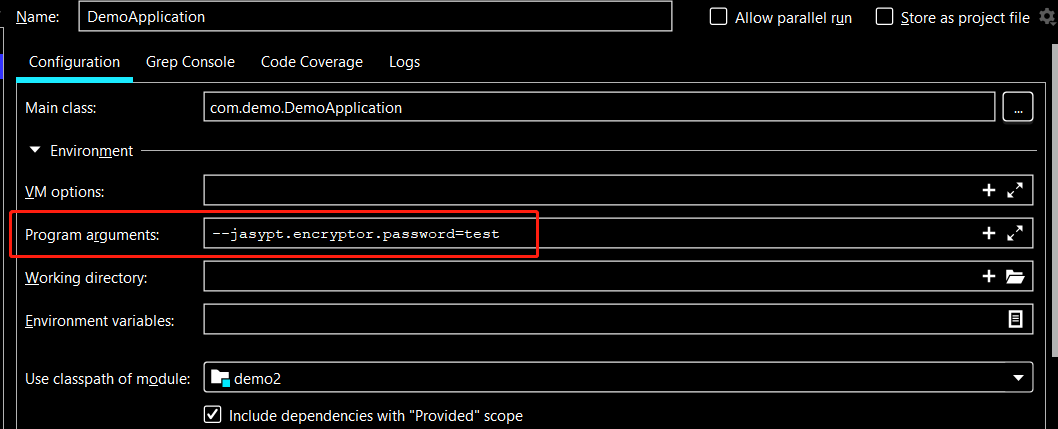Click inside the Environment variables field
The height and width of the screenshot is (429, 1058).
point(600,320)
